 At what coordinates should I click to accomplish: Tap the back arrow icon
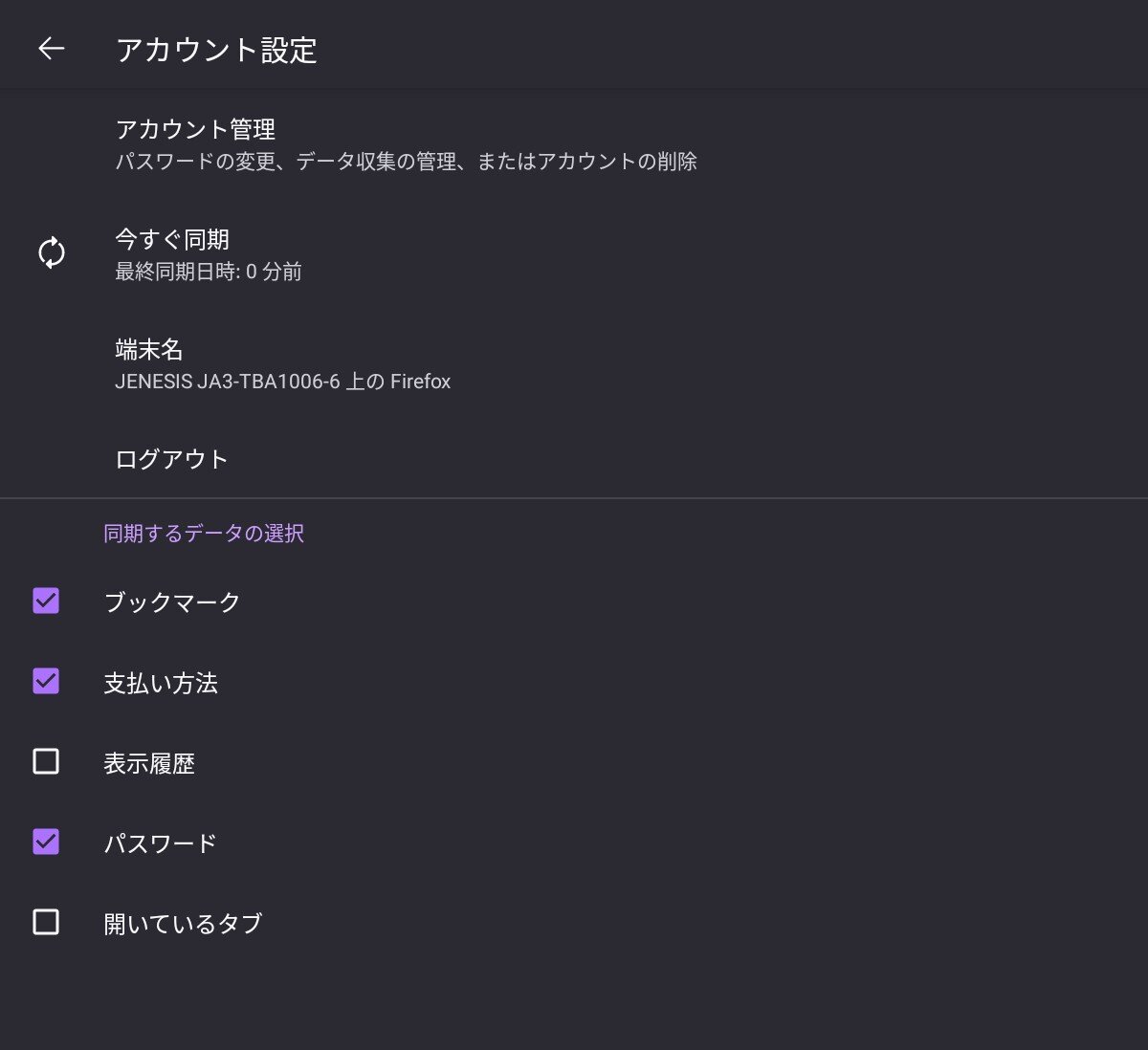[x=51, y=49]
